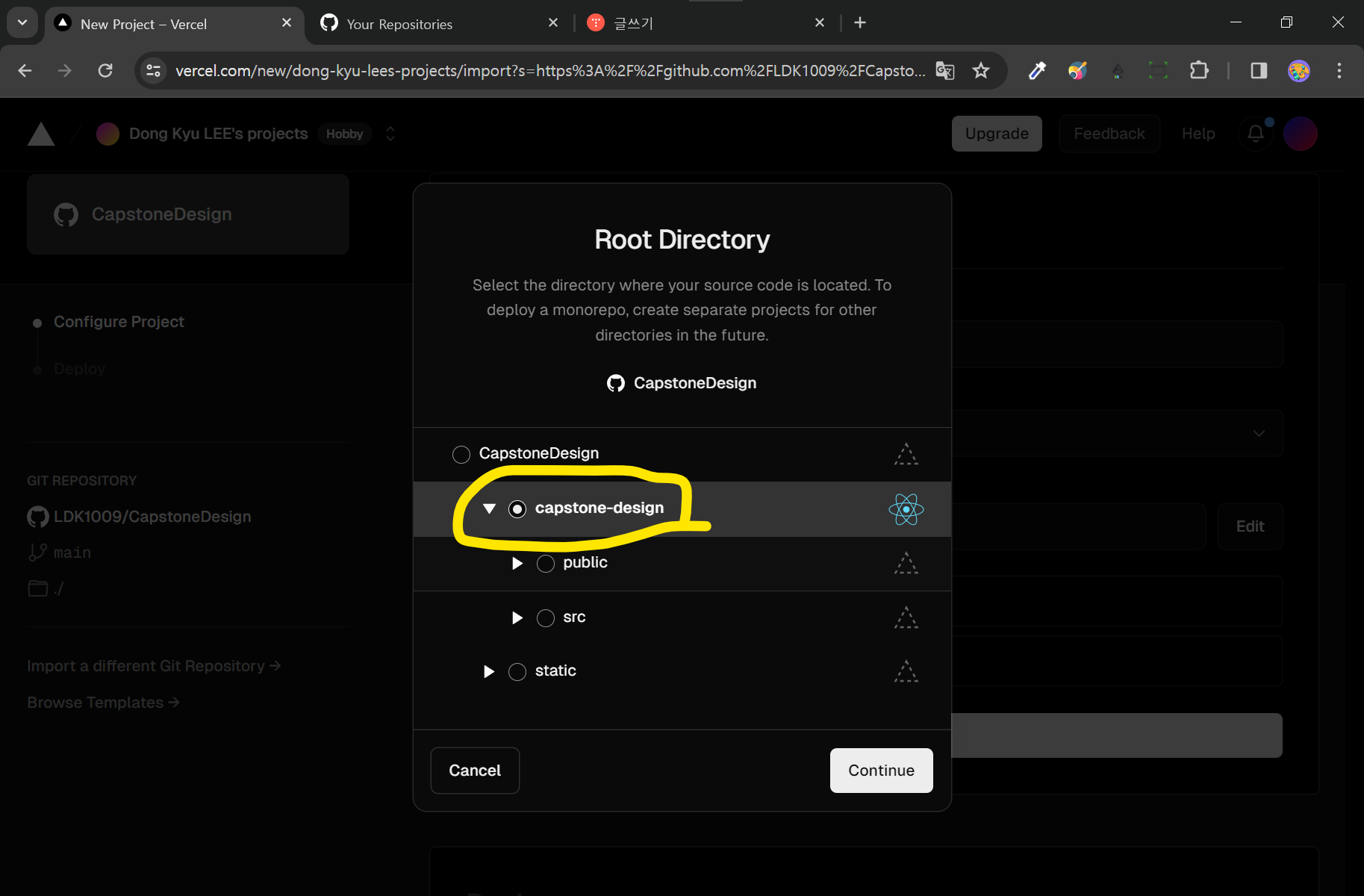Click the translate page icon

[x=945, y=71]
